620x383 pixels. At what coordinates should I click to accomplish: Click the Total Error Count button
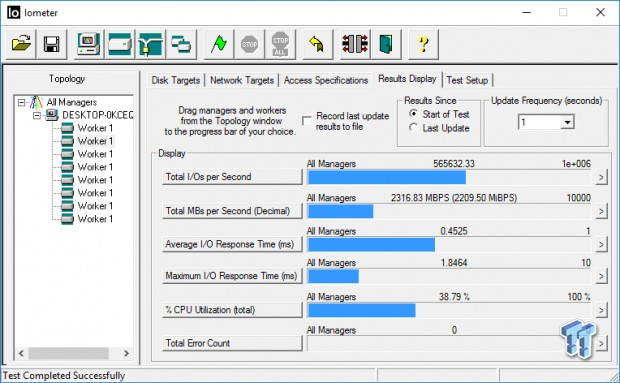coord(232,343)
